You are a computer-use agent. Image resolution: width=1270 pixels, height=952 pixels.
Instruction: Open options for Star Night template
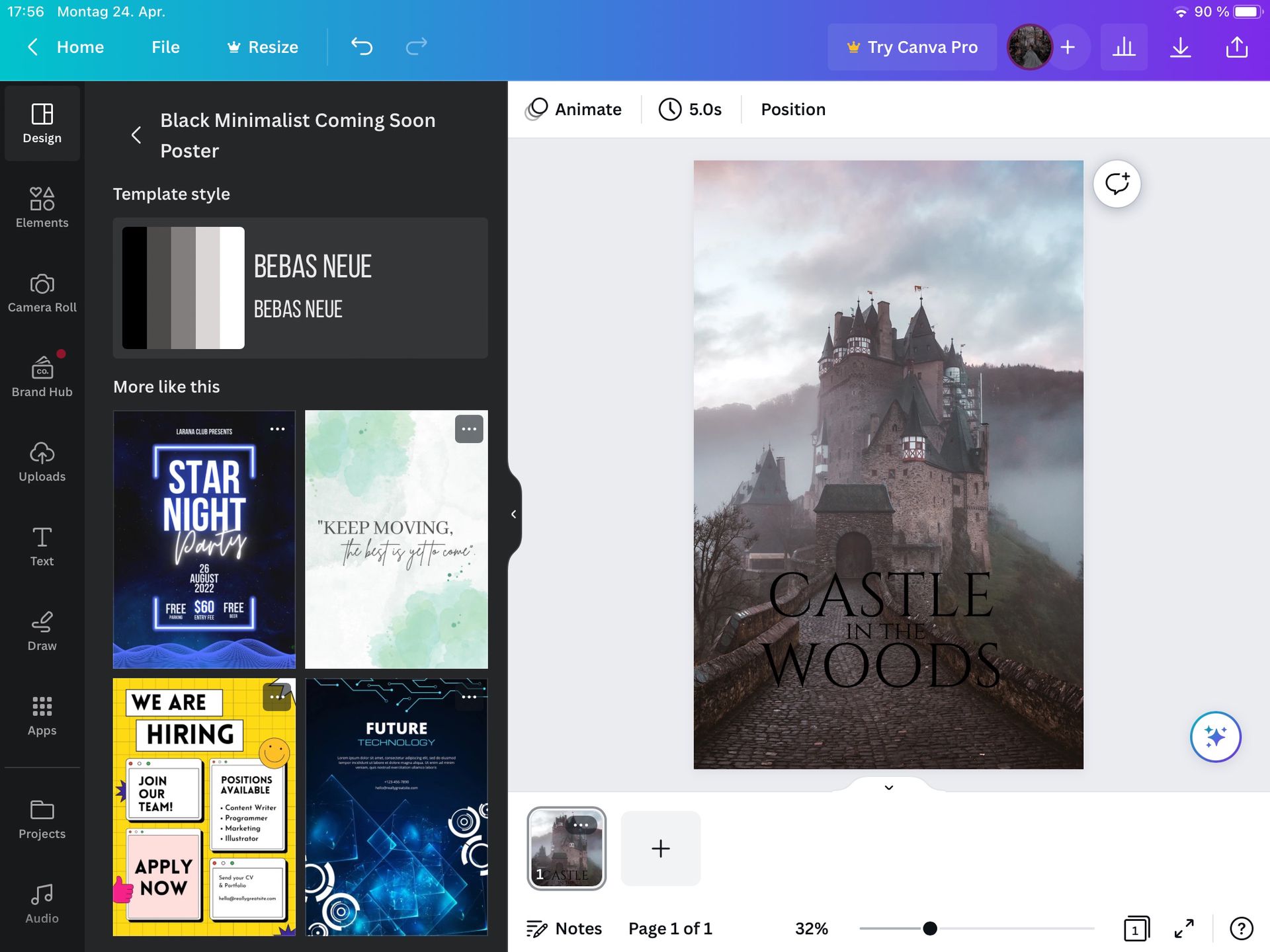click(x=278, y=429)
